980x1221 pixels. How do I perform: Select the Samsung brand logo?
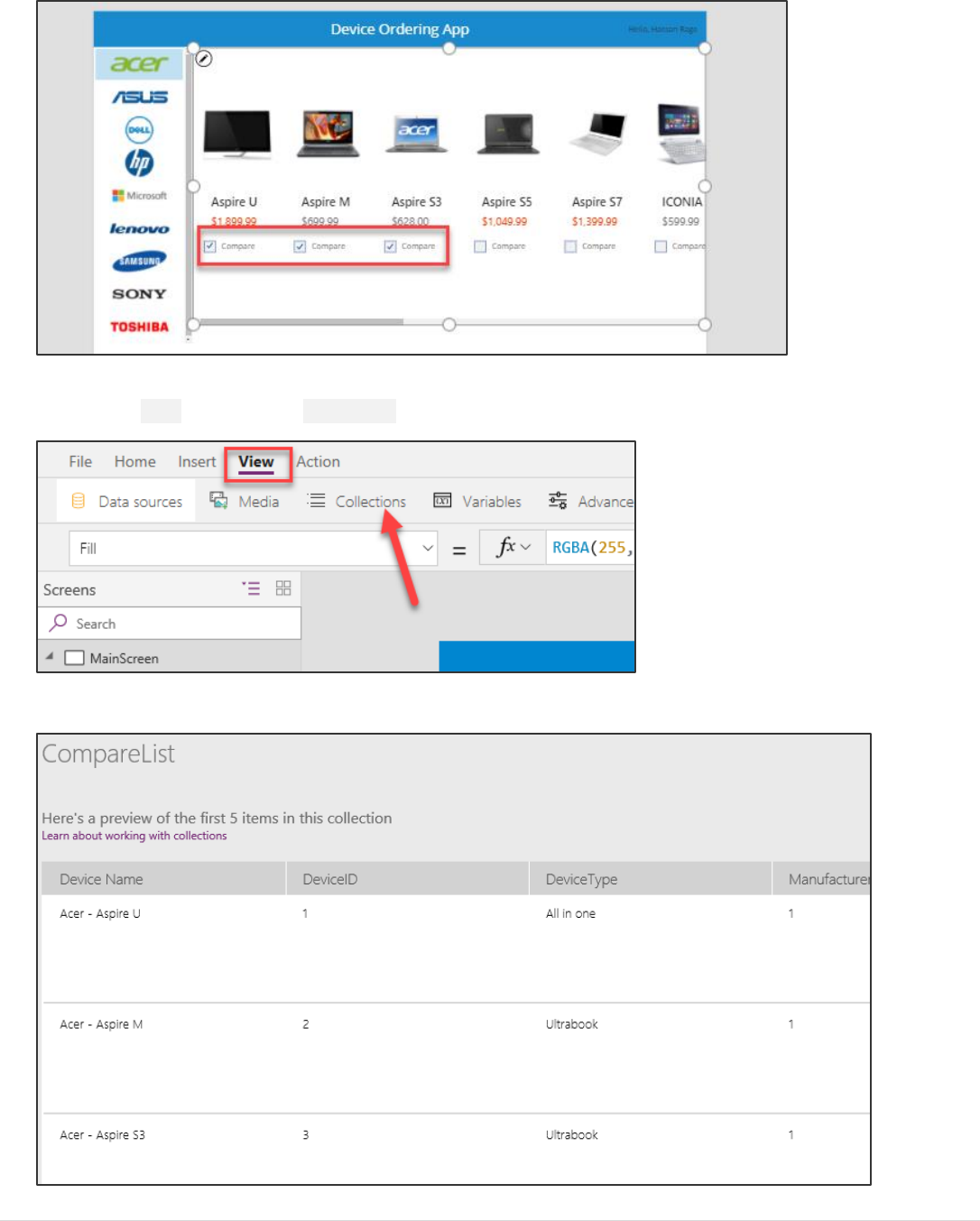(139, 262)
